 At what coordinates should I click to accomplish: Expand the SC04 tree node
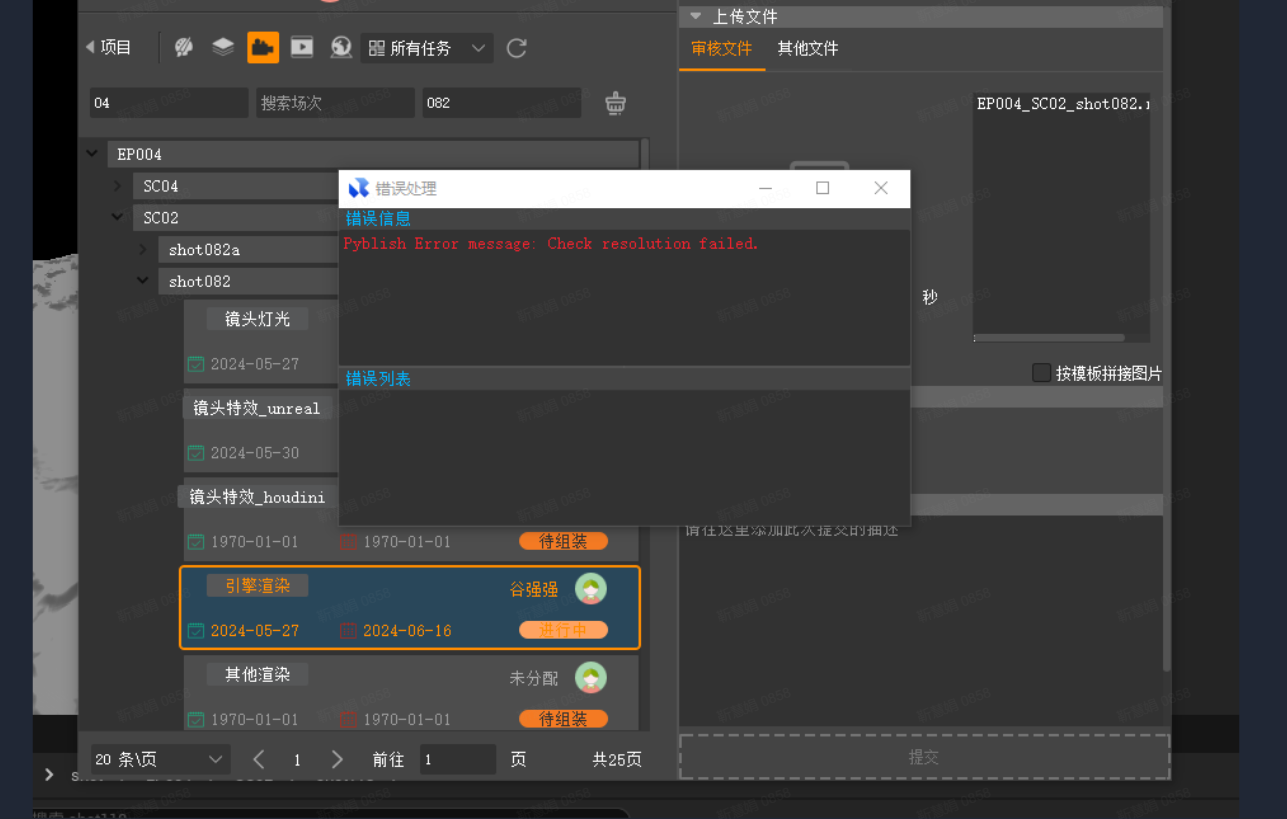(x=118, y=186)
